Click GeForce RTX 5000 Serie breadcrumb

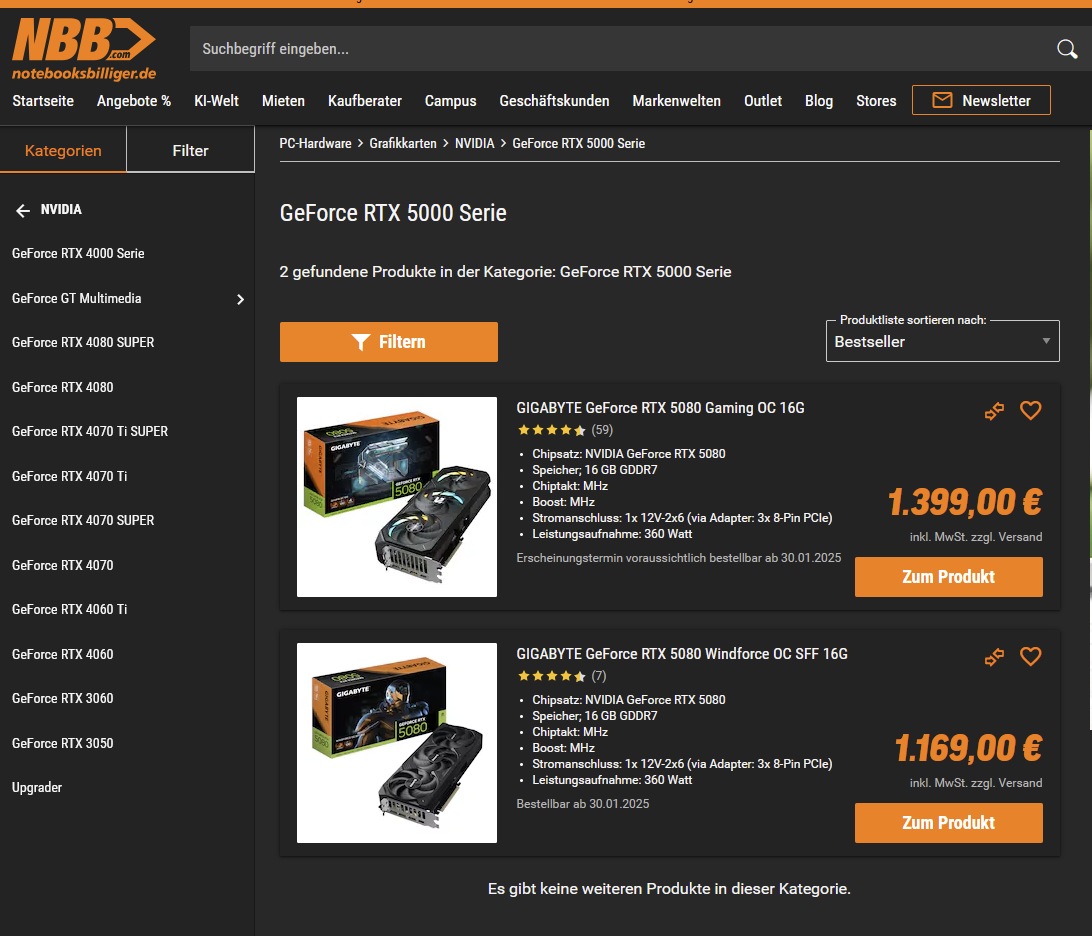pos(579,143)
